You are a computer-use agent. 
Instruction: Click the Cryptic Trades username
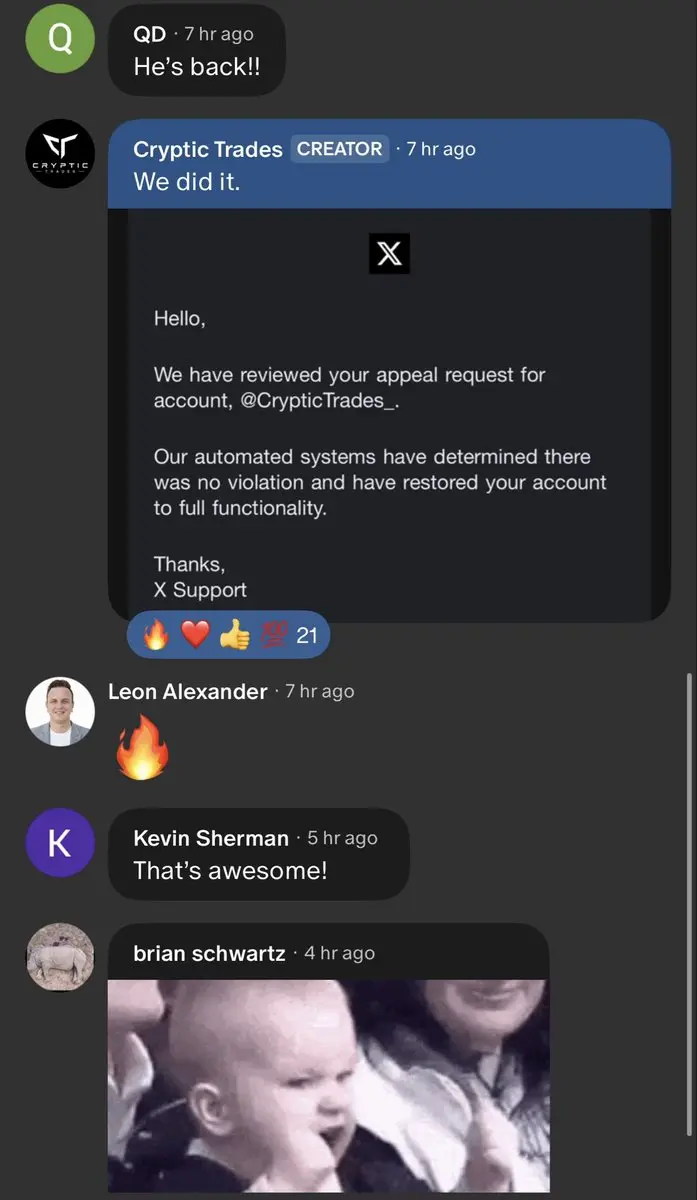click(x=208, y=149)
